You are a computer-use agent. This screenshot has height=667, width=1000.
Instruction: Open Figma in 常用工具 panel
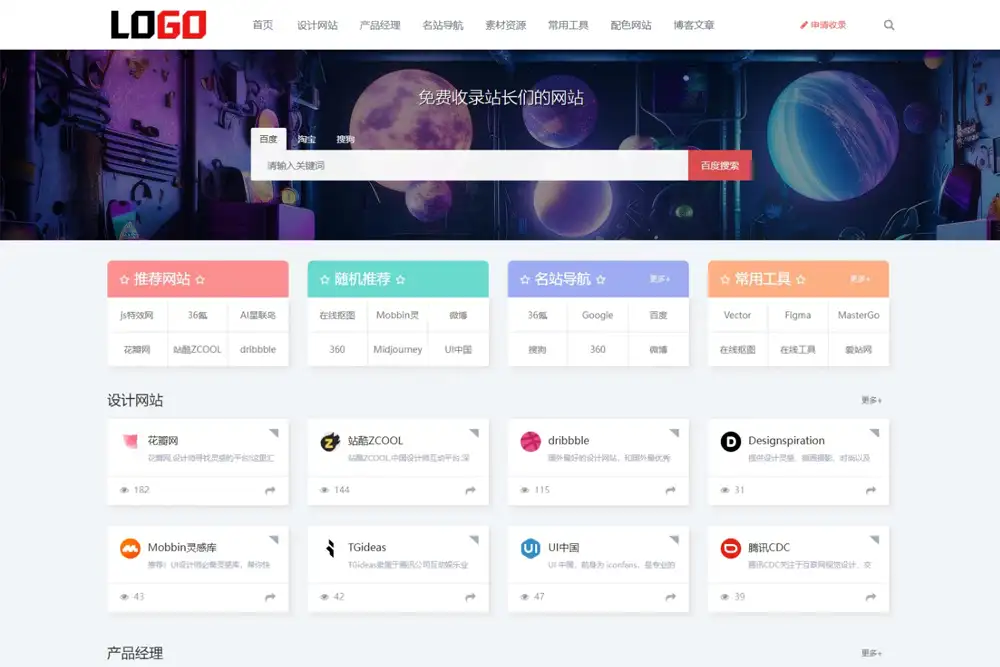[798, 315]
